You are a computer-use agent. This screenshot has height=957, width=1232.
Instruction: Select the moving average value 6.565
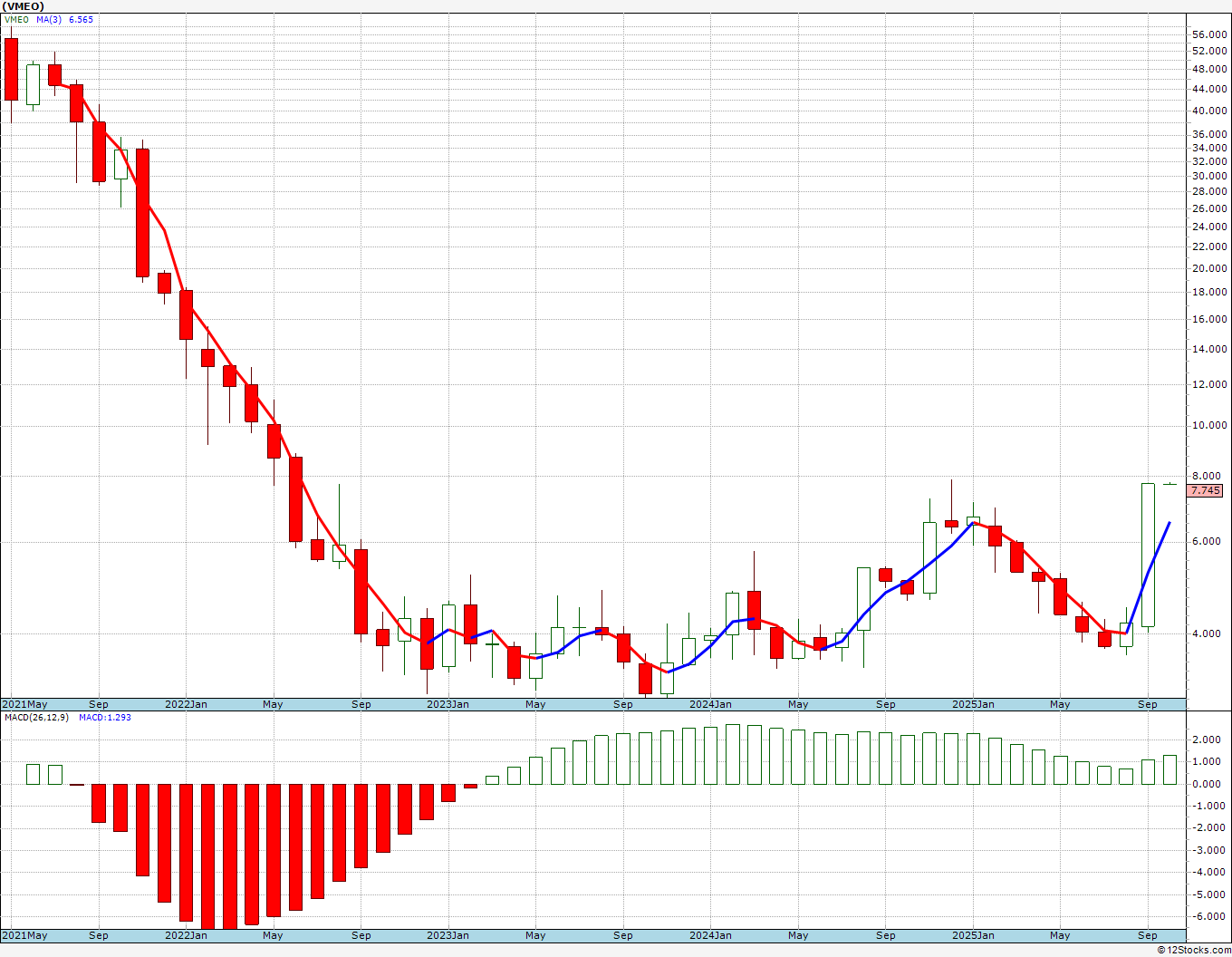(81, 19)
